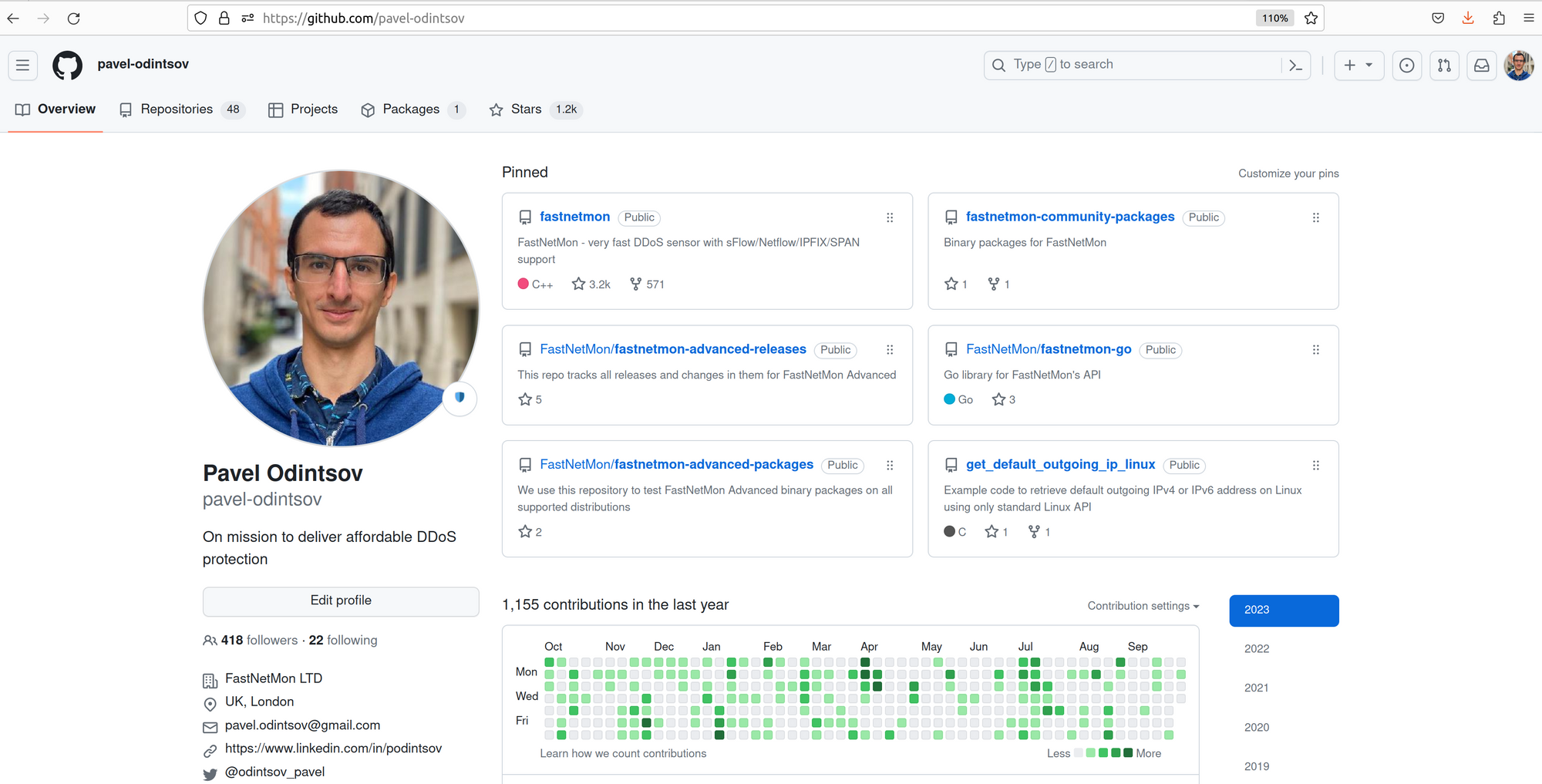Open the Packages tab
Screen dimensions: 1542x784
(413, 109)
